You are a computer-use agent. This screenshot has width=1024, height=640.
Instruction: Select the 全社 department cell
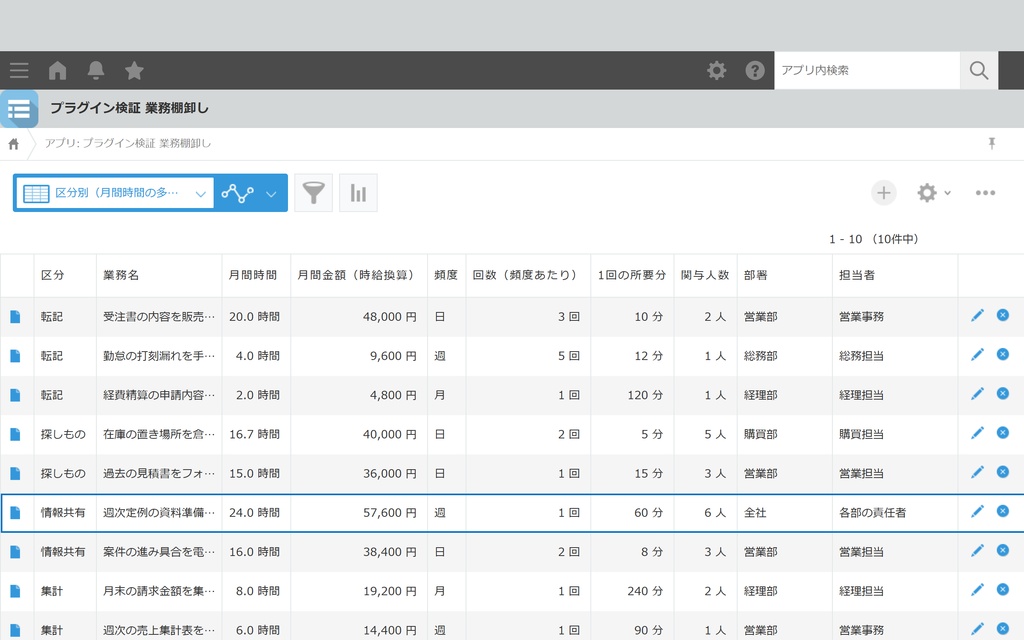click(x=784, y=513)
